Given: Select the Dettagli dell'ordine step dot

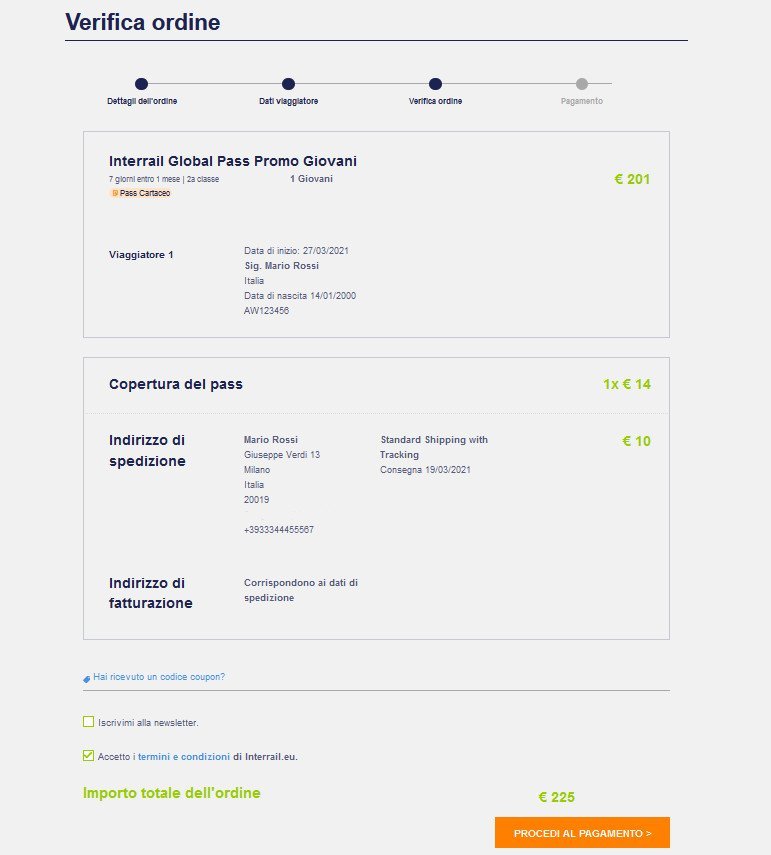Looking at the screenshot, I should point(141,84).
